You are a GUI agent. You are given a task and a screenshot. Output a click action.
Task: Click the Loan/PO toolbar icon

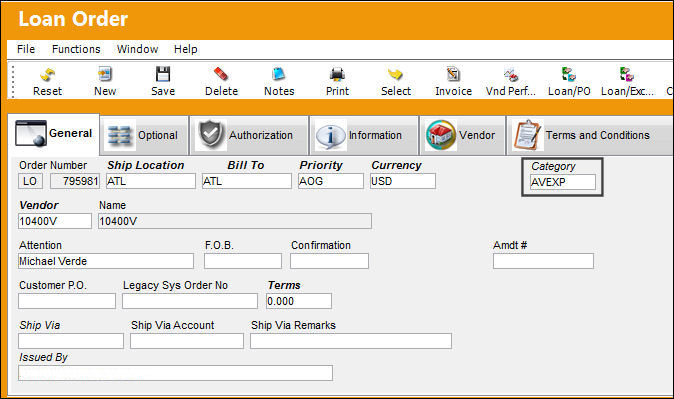(x=569, y=74)
